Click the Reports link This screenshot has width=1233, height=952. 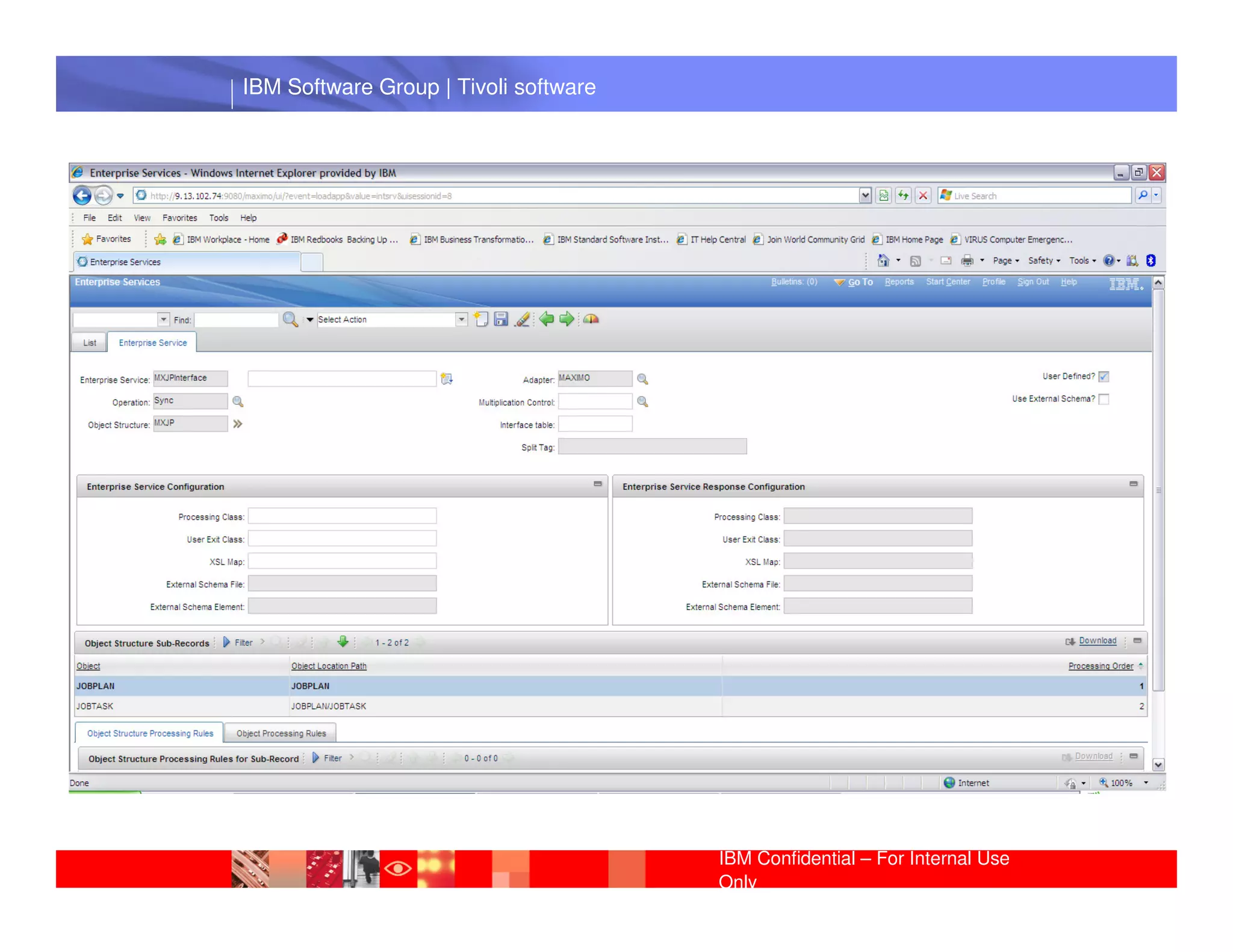899,282
